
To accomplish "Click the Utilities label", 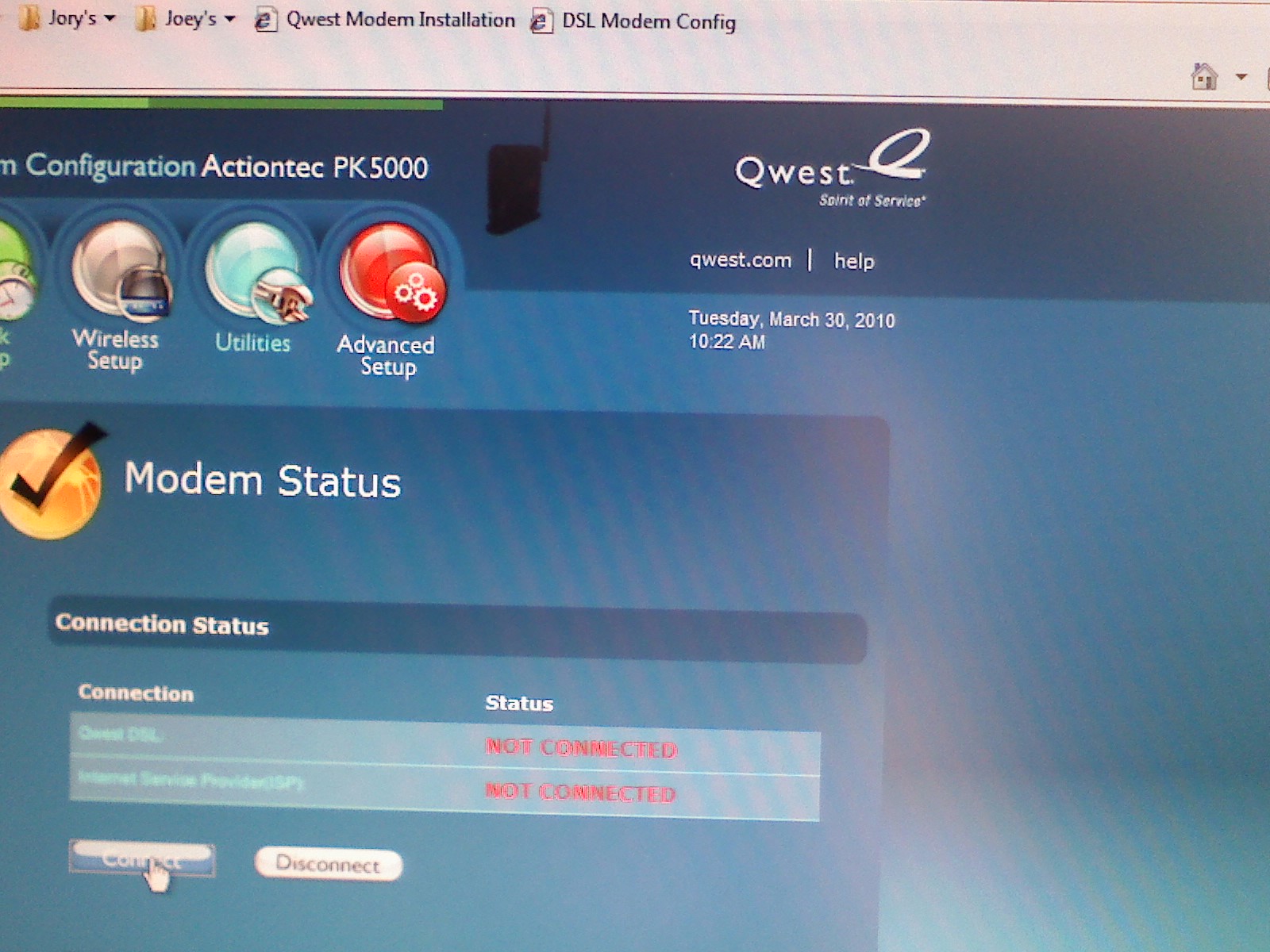I will tap(253, 343).
